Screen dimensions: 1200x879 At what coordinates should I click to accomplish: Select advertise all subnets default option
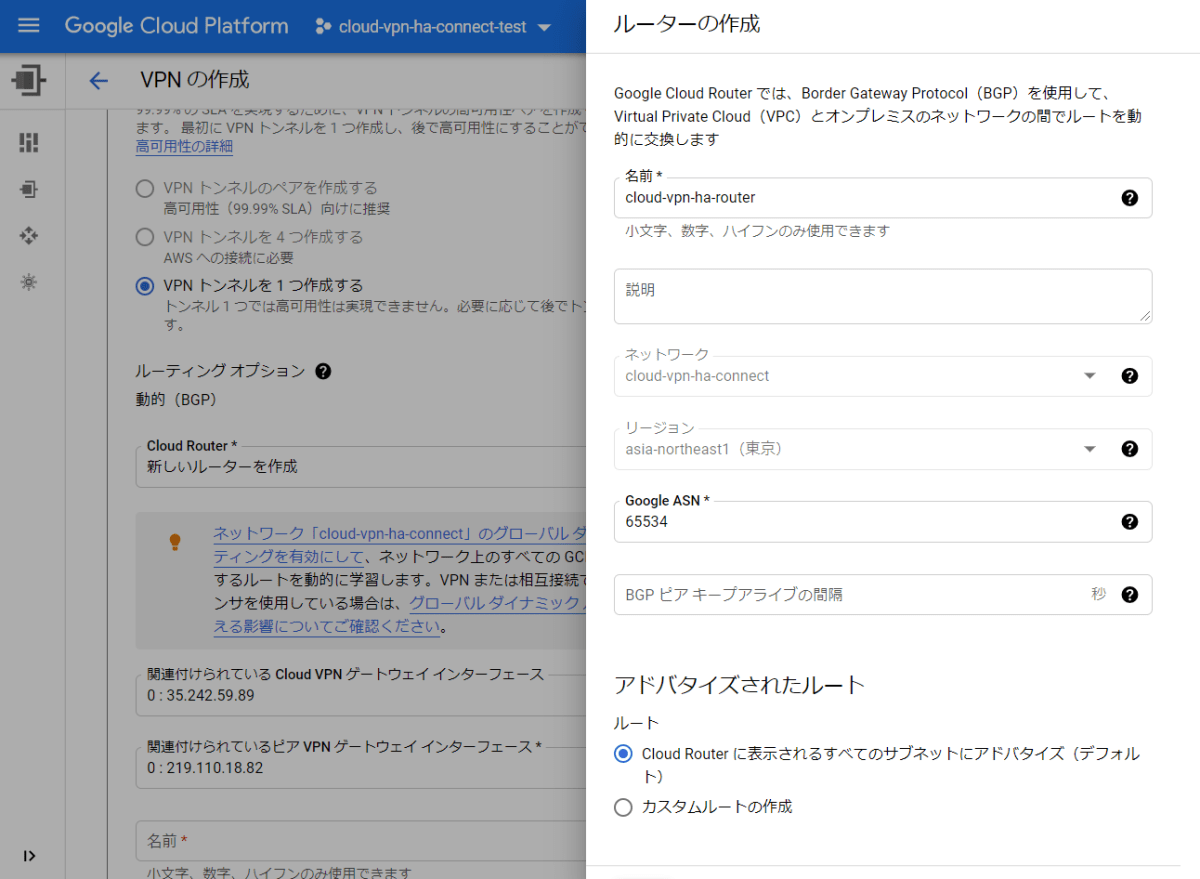(x=623, y=754)
